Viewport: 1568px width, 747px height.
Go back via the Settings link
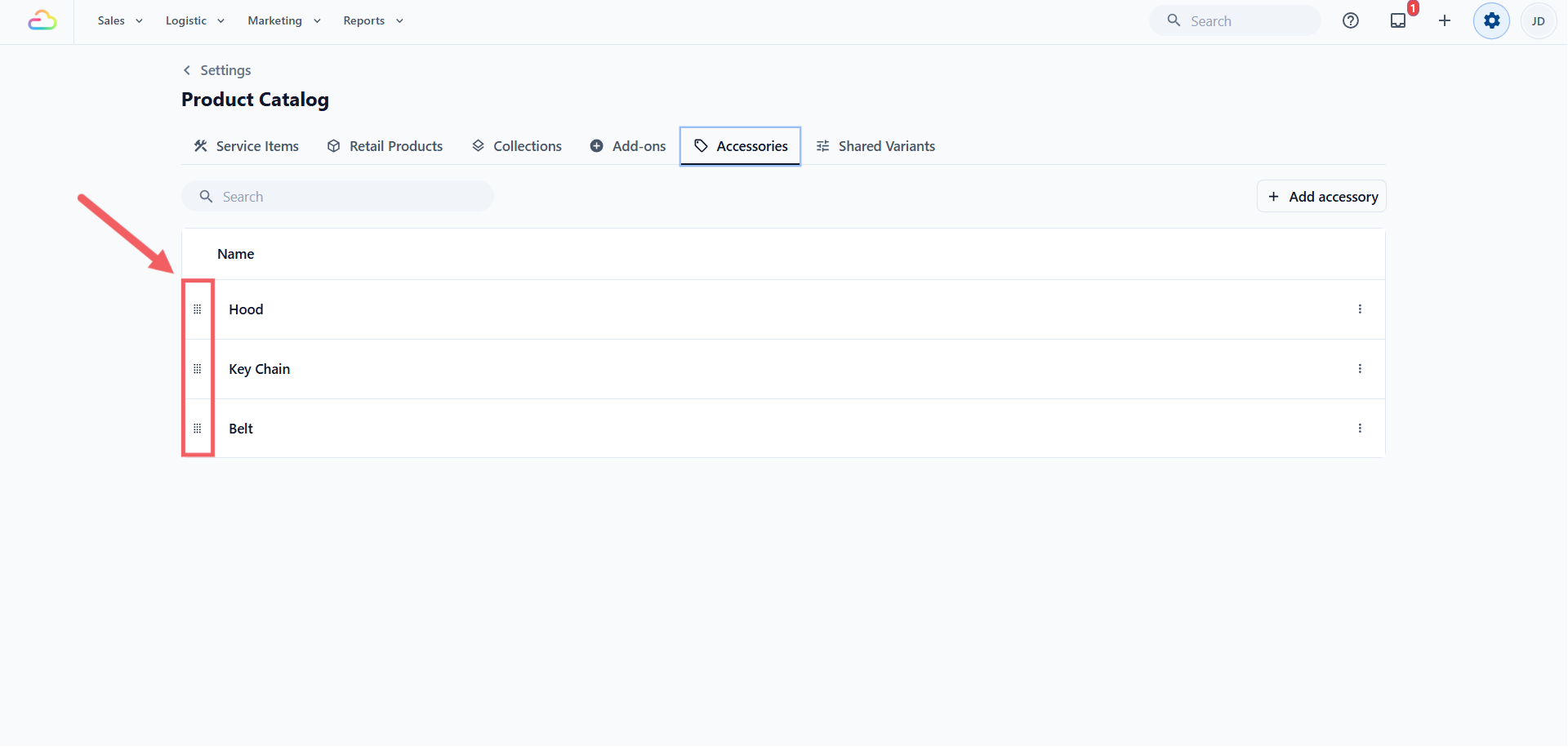pyautogui.click(x=225, y=70)
